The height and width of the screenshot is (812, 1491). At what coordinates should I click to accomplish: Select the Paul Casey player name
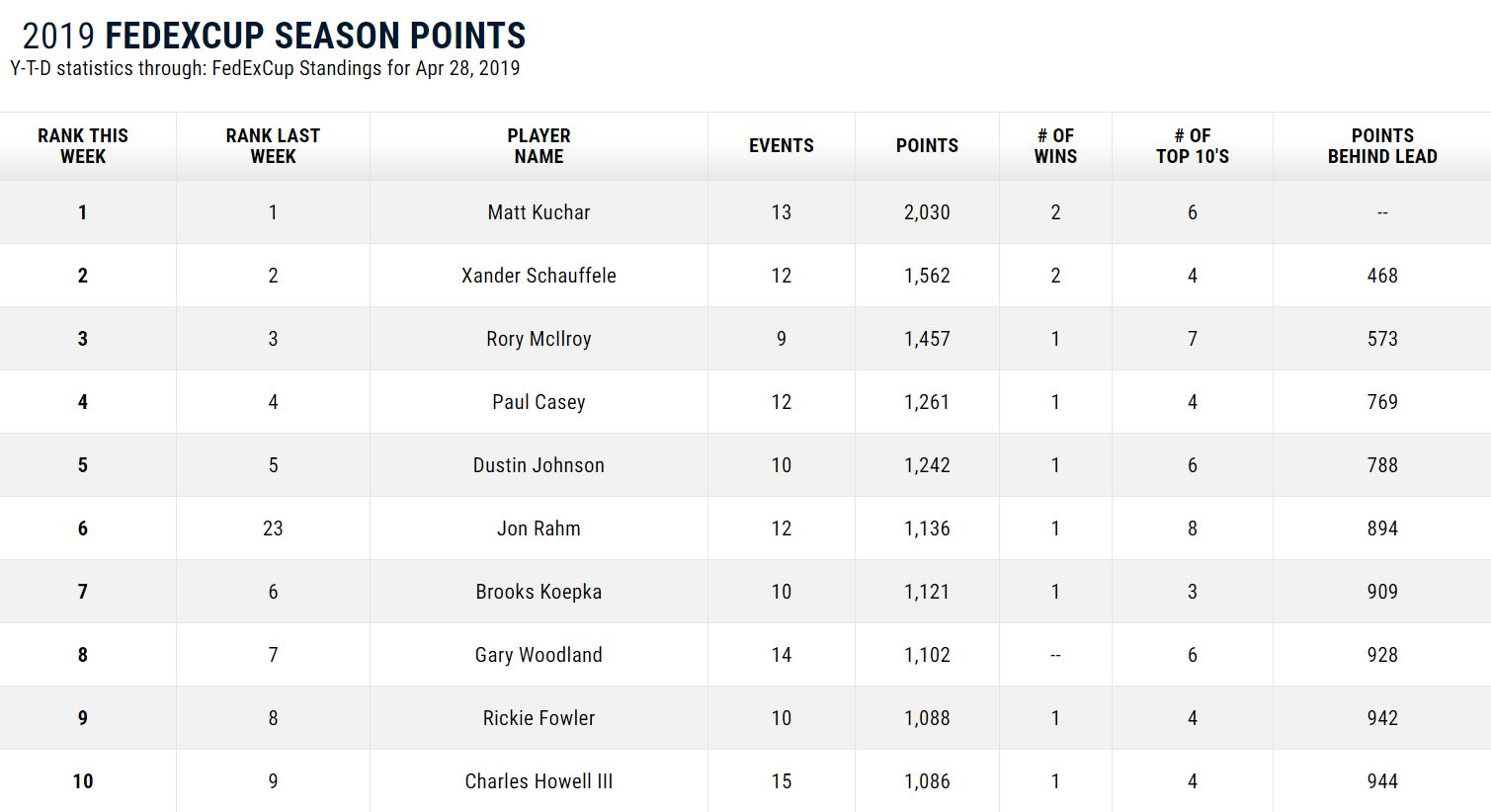pyautogui.click(x=538, y=402)
